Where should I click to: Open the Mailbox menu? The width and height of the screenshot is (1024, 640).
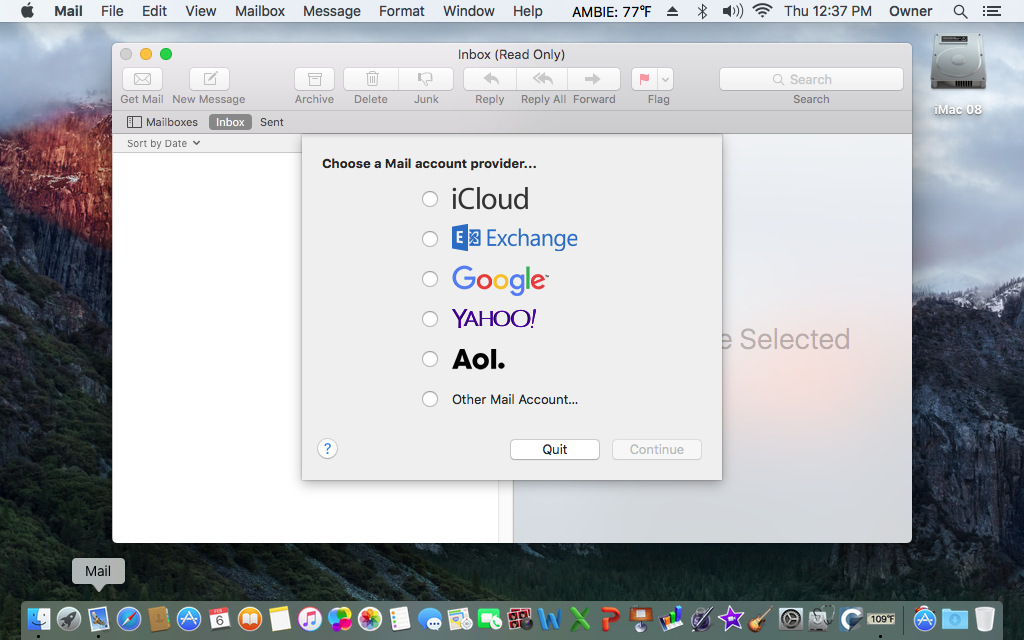[260, 11]
